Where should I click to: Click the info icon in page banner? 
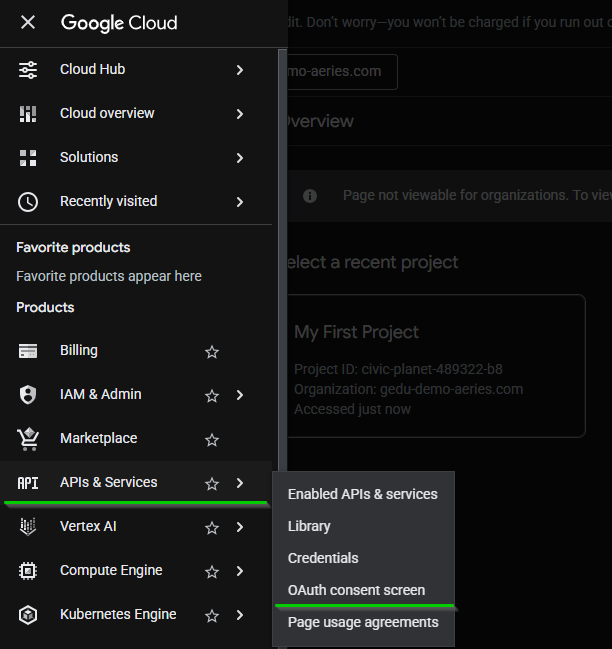coord(310,195)
